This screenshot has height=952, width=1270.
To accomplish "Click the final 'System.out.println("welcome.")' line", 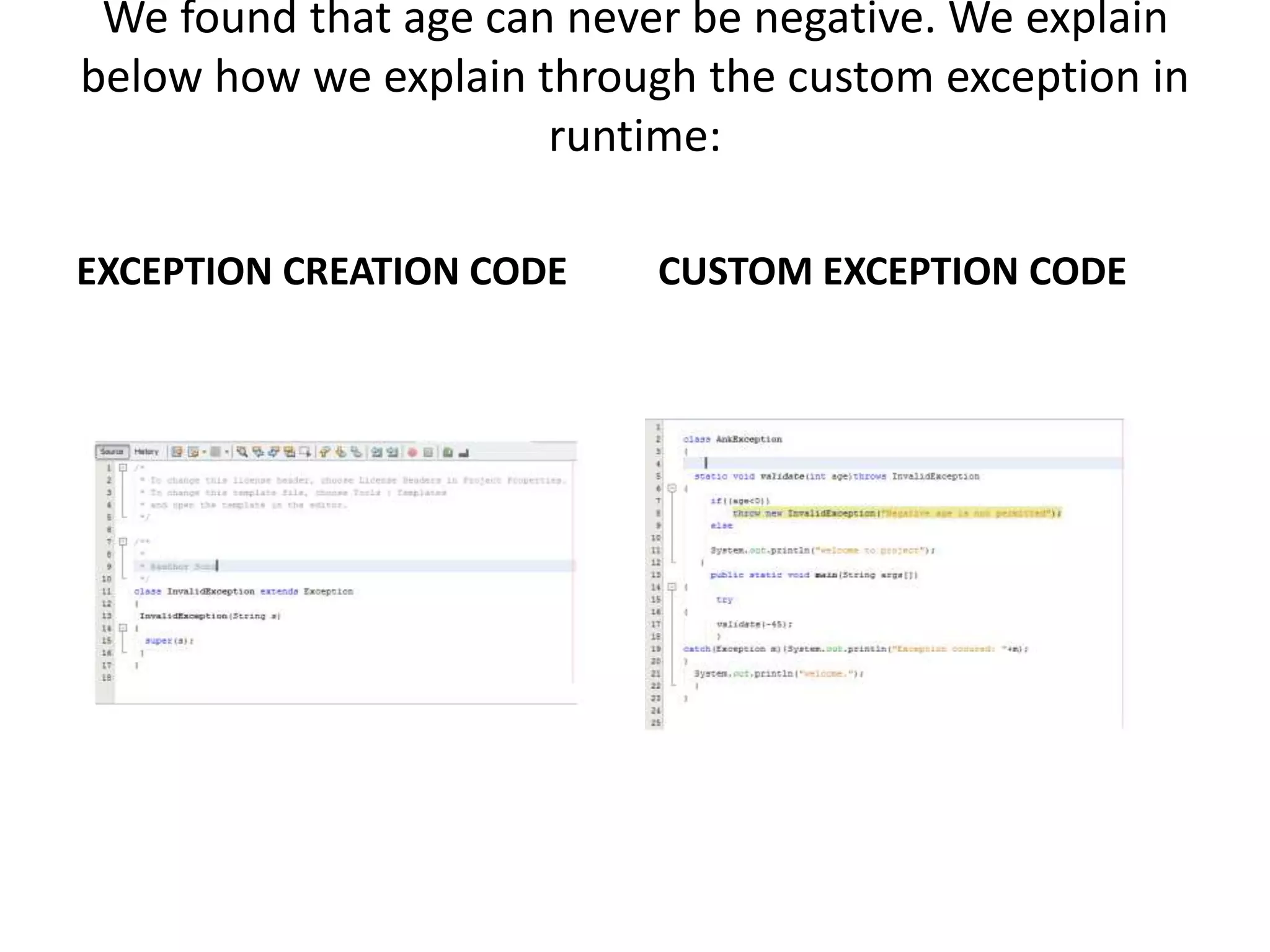I will click(x=779, y=673).
